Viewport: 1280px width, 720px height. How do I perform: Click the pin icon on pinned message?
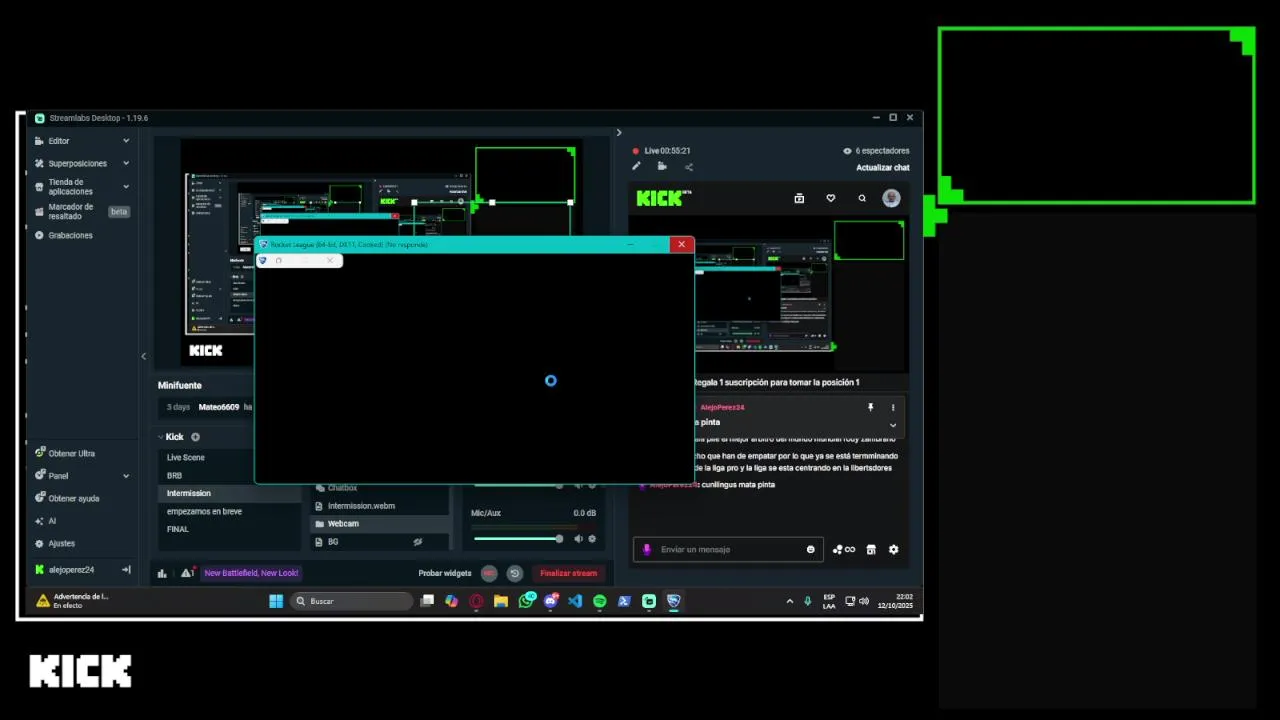(870, 408)
